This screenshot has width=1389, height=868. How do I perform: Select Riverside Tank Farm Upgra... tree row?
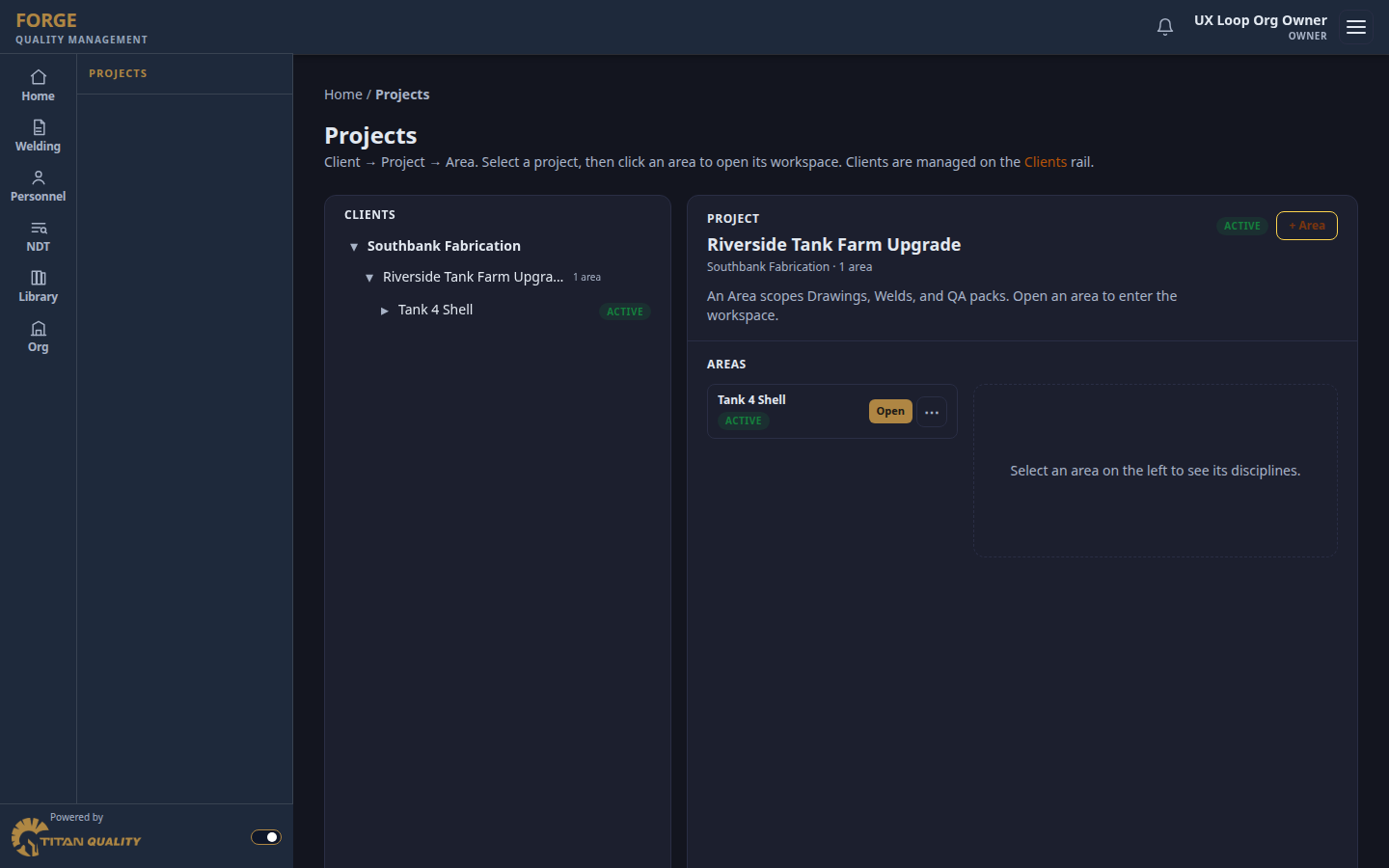[473, 277]
